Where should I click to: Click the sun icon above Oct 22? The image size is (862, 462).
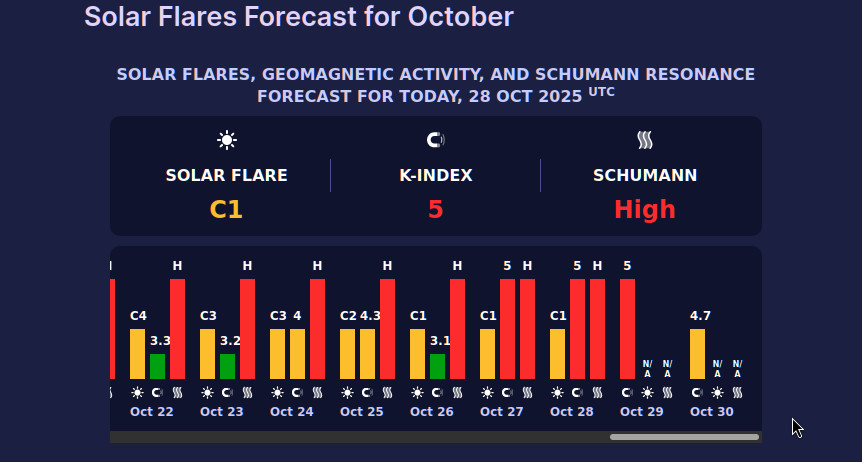(x=137, y=393)
